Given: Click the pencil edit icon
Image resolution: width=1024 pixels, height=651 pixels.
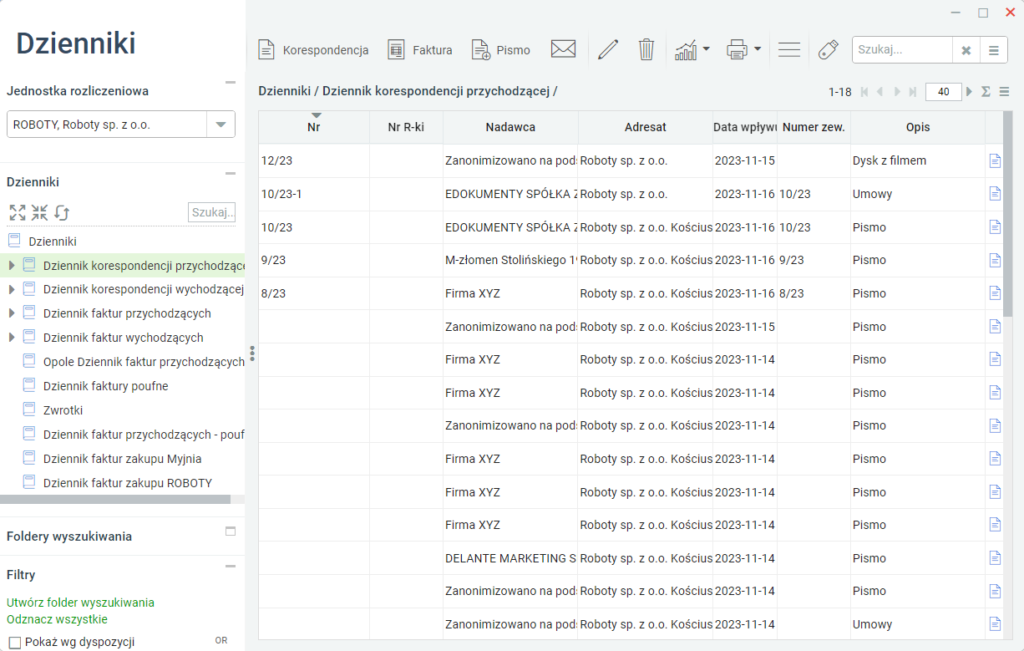Looking at the screenshot, I should tap(608, 50).
